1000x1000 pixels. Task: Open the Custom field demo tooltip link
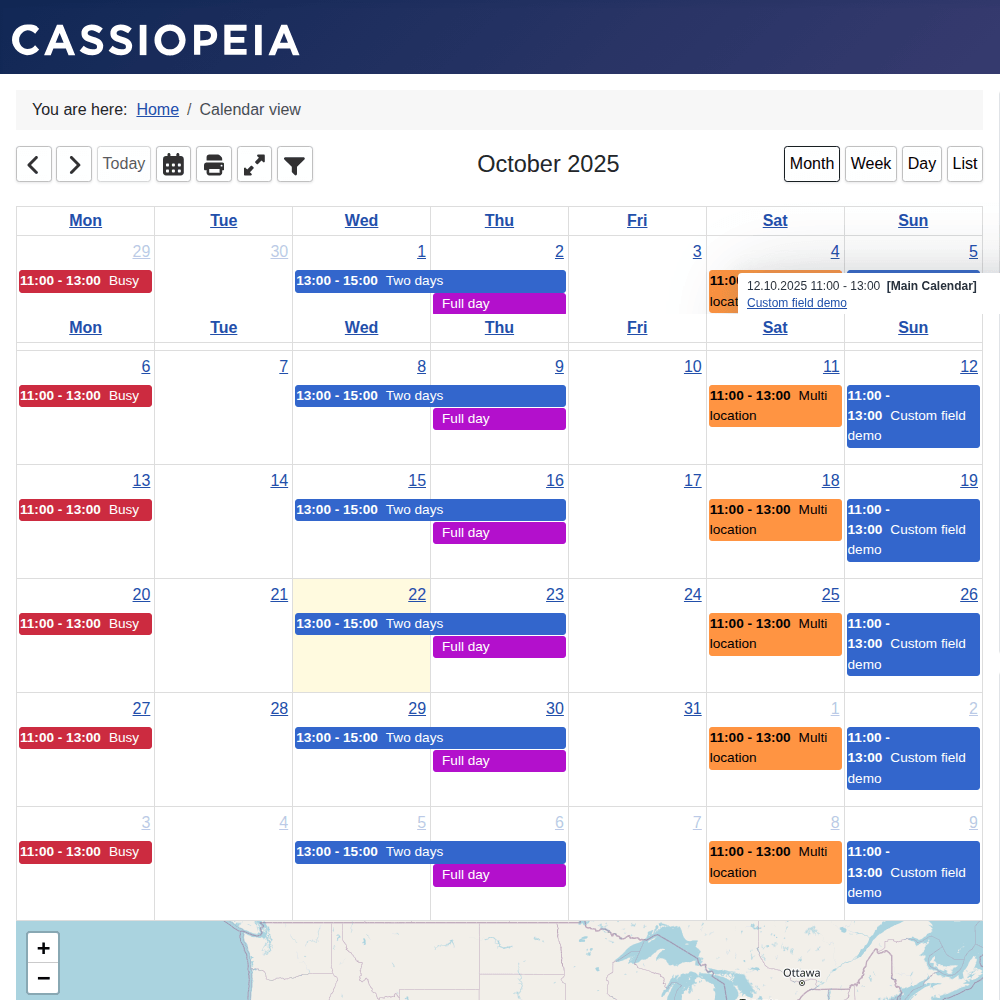coord(796,302)
